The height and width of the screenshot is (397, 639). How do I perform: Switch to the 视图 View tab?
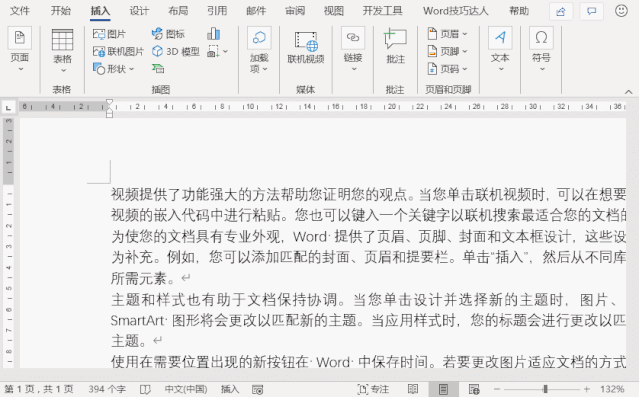334,11
